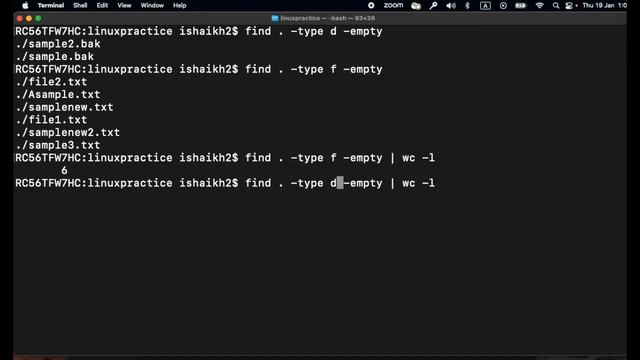Close the Terminal window
640x360 pixels.
pyautogui.click(x=19, y=18)
